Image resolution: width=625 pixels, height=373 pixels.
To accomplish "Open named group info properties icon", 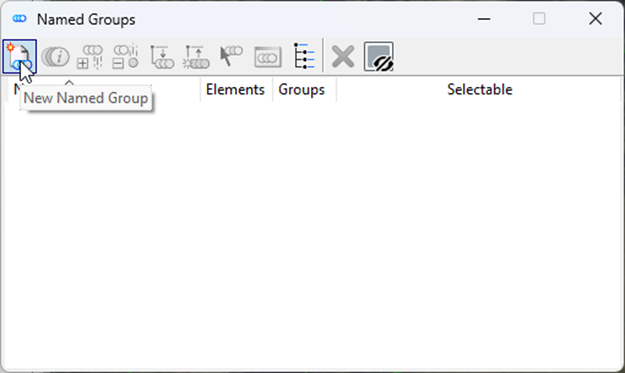I will coord(55,57).
